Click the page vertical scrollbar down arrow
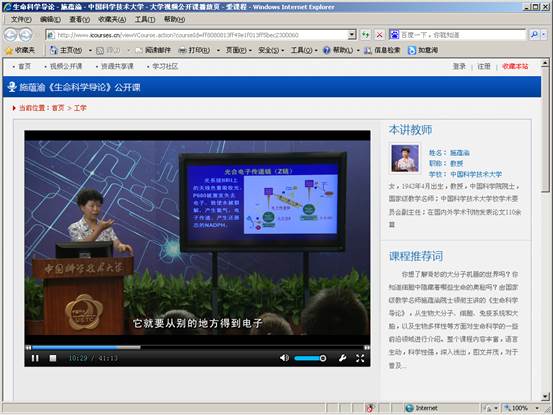Screen dimensions: 553x415 [x=545, y=397]
